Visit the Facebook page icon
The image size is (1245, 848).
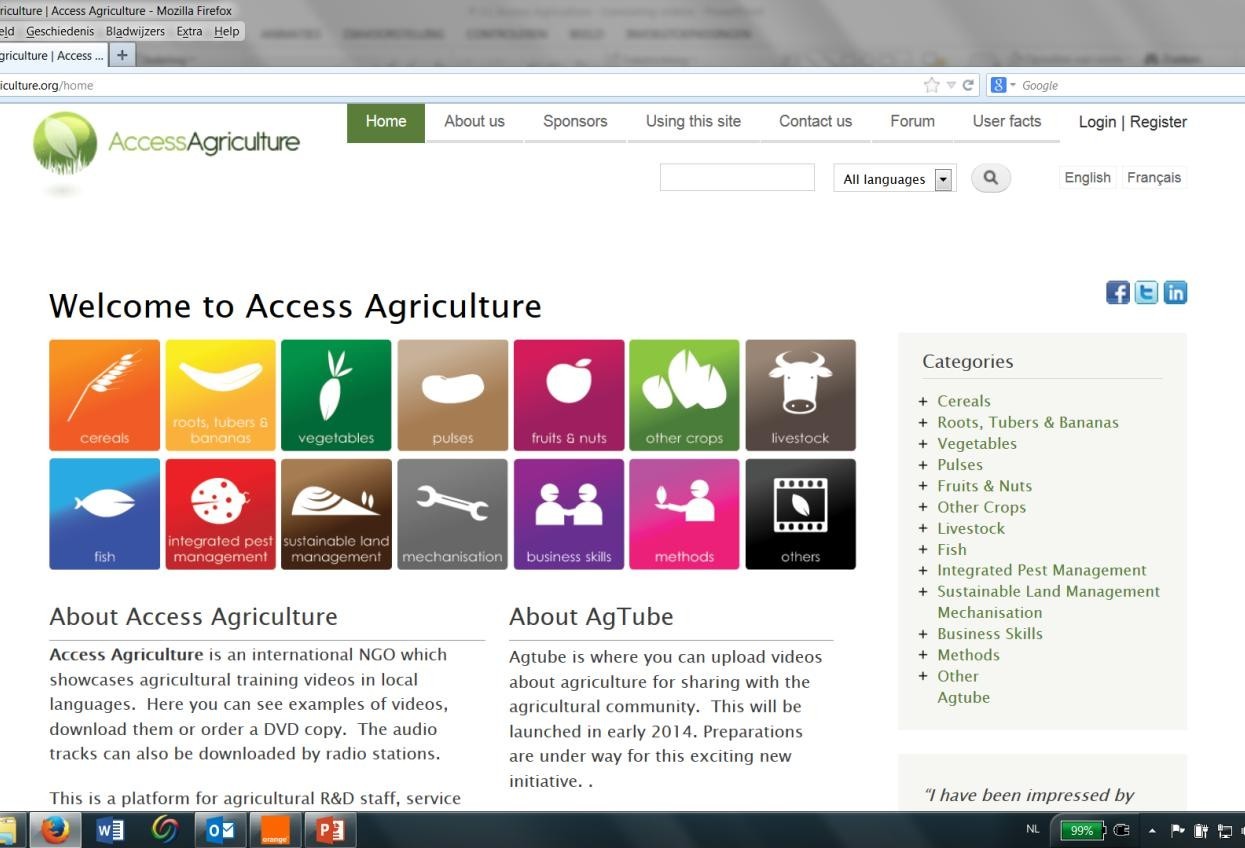point(1118,292)
